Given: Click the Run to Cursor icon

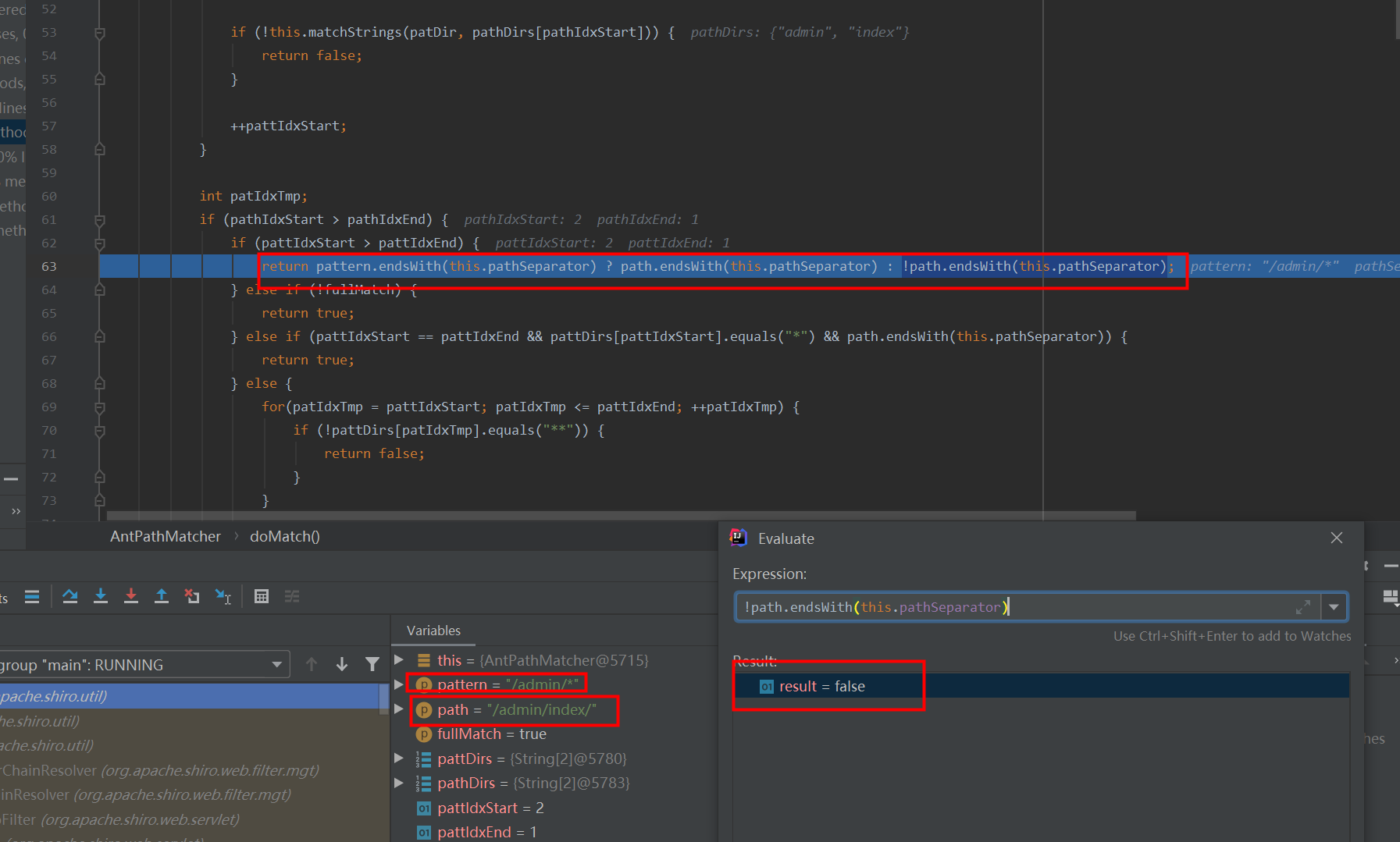Looking at the screenshot, I should pos(223,597).
